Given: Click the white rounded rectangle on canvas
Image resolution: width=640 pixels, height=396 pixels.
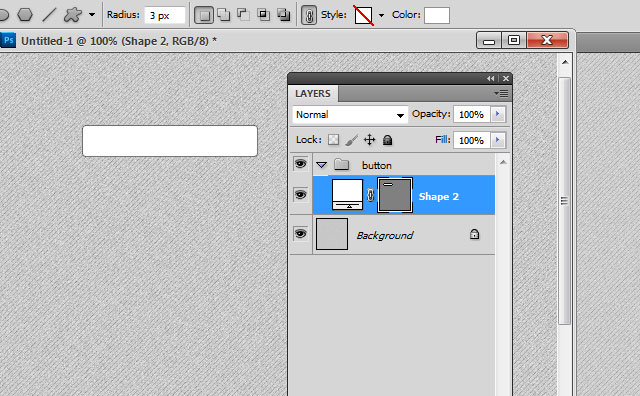Looking at the screenshot, I should tap(170, 141).
